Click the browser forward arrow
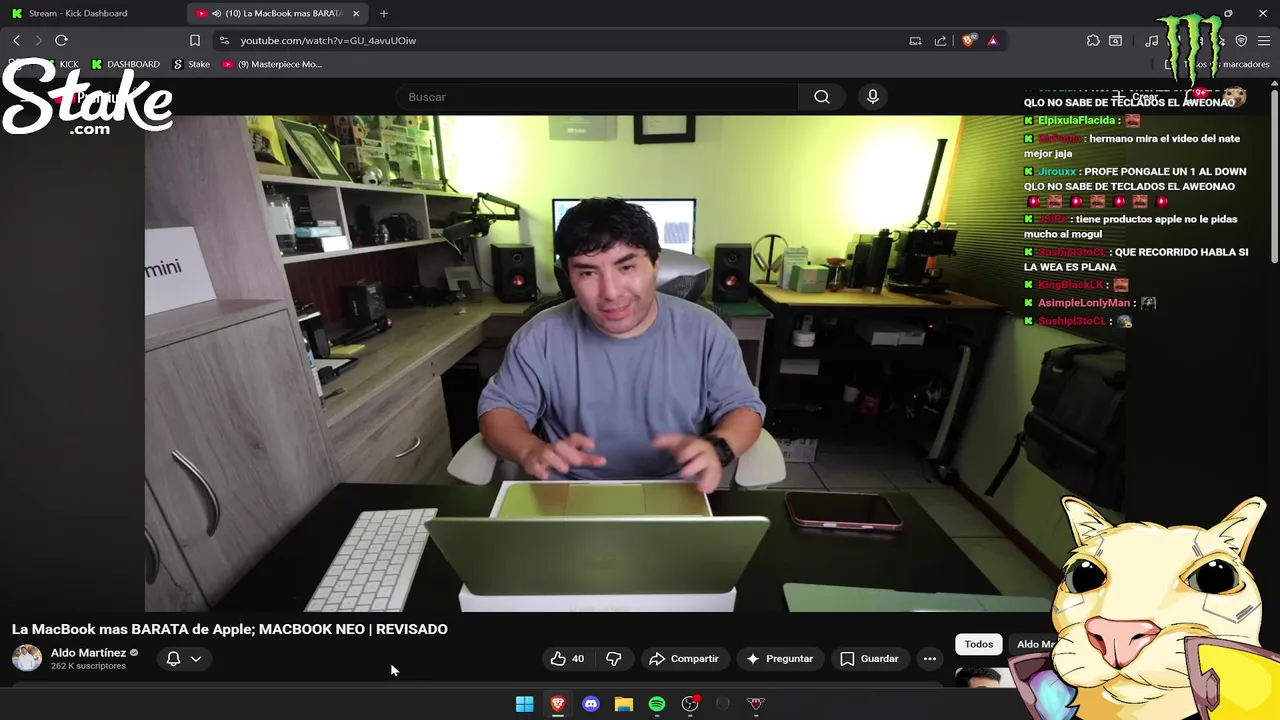The image size is (1280, 720). click(38, 40)
